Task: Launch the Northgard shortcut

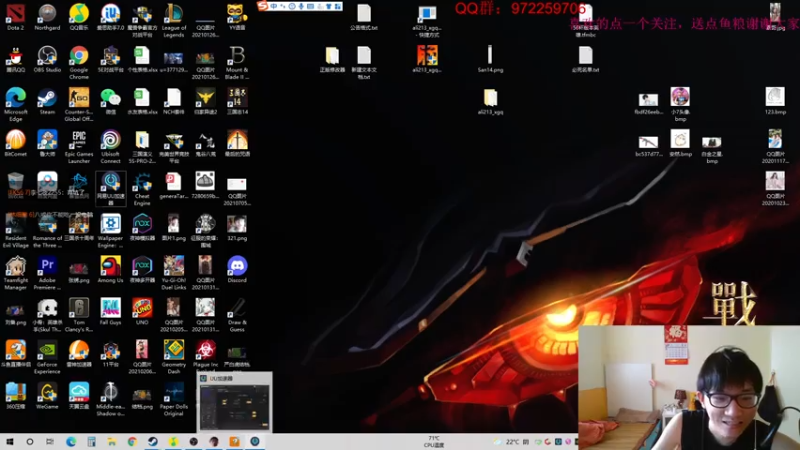Action: (x=47, y=17)
